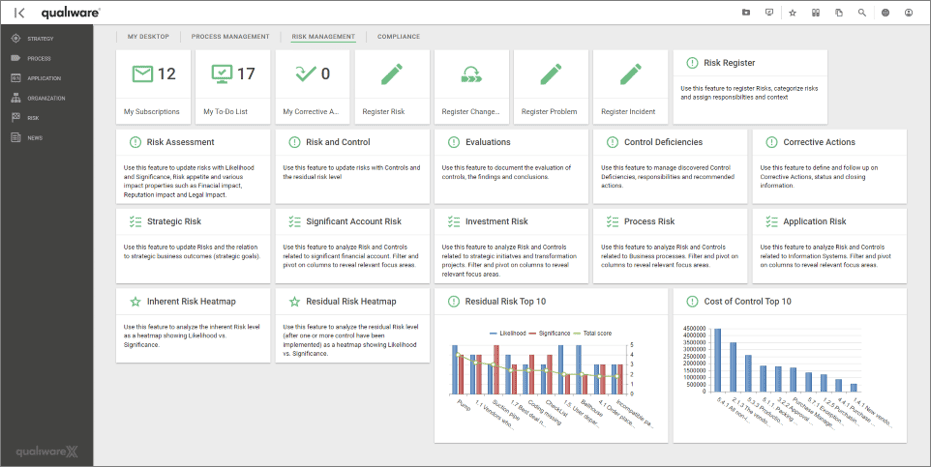
Task: Click Process tag icon in sidebar
Action: point(16,58)
